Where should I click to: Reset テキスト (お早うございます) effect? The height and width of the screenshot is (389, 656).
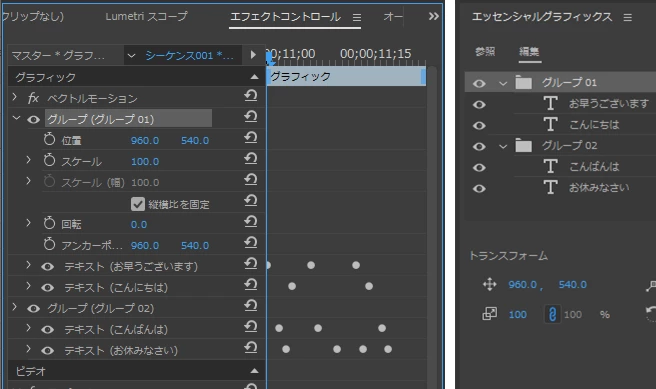point(251,264)
